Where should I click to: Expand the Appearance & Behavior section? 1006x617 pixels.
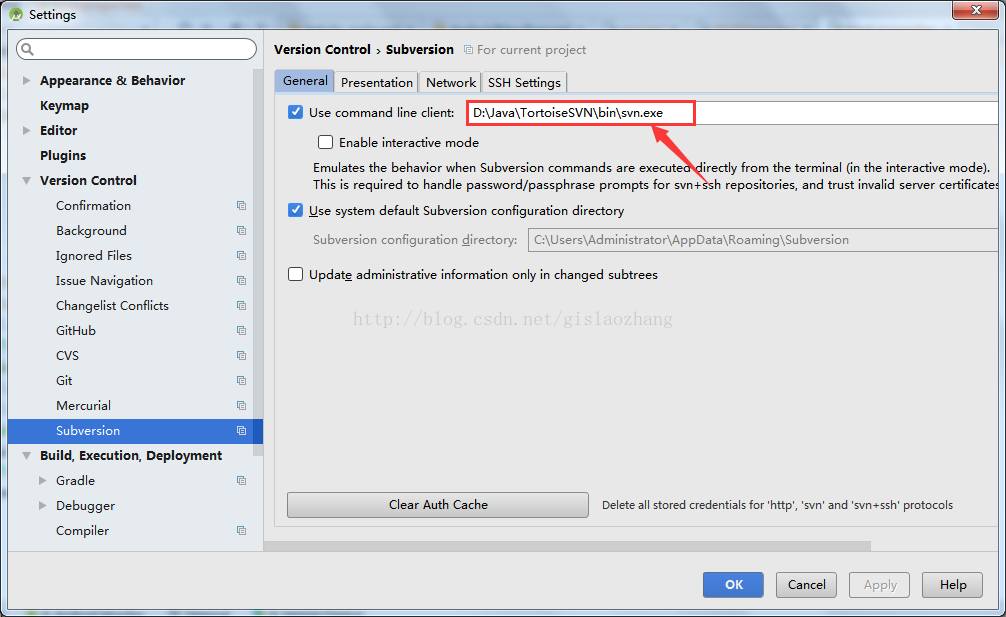pos(26,80)
